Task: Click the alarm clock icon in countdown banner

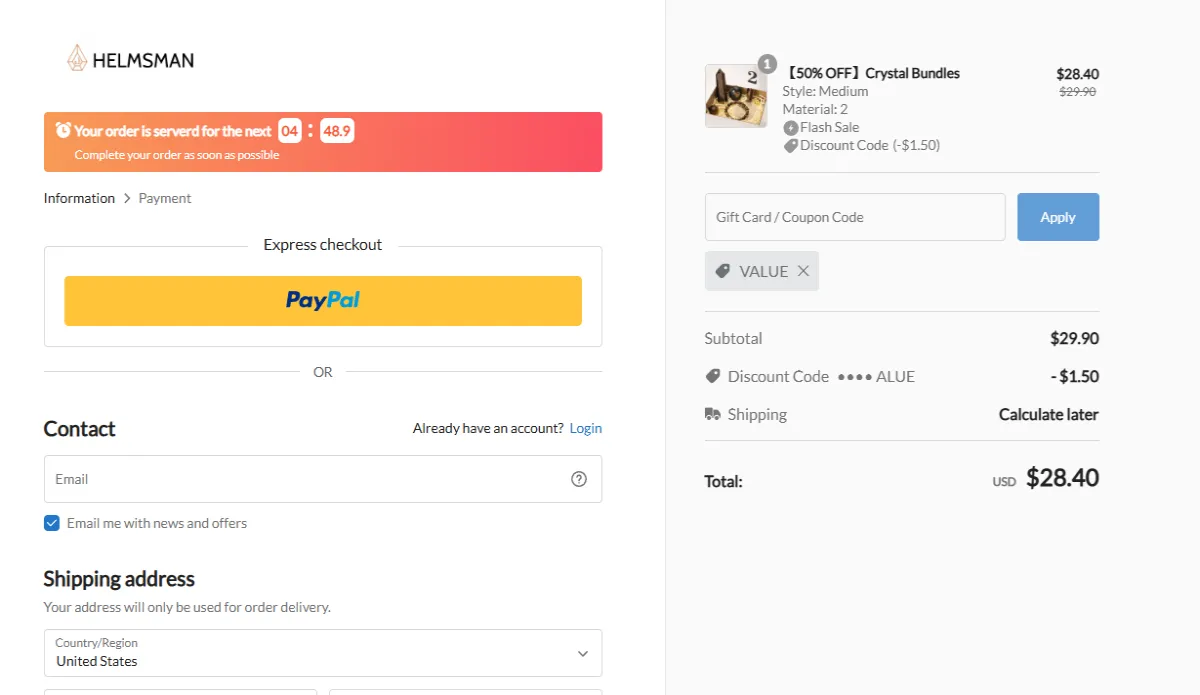Action: tap(63, 129)
